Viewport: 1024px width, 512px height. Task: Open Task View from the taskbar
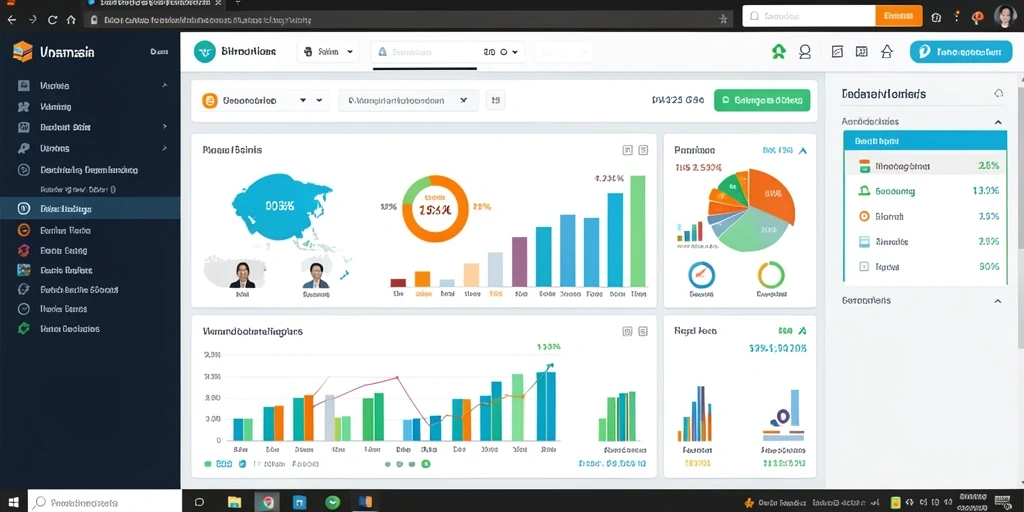200,502
